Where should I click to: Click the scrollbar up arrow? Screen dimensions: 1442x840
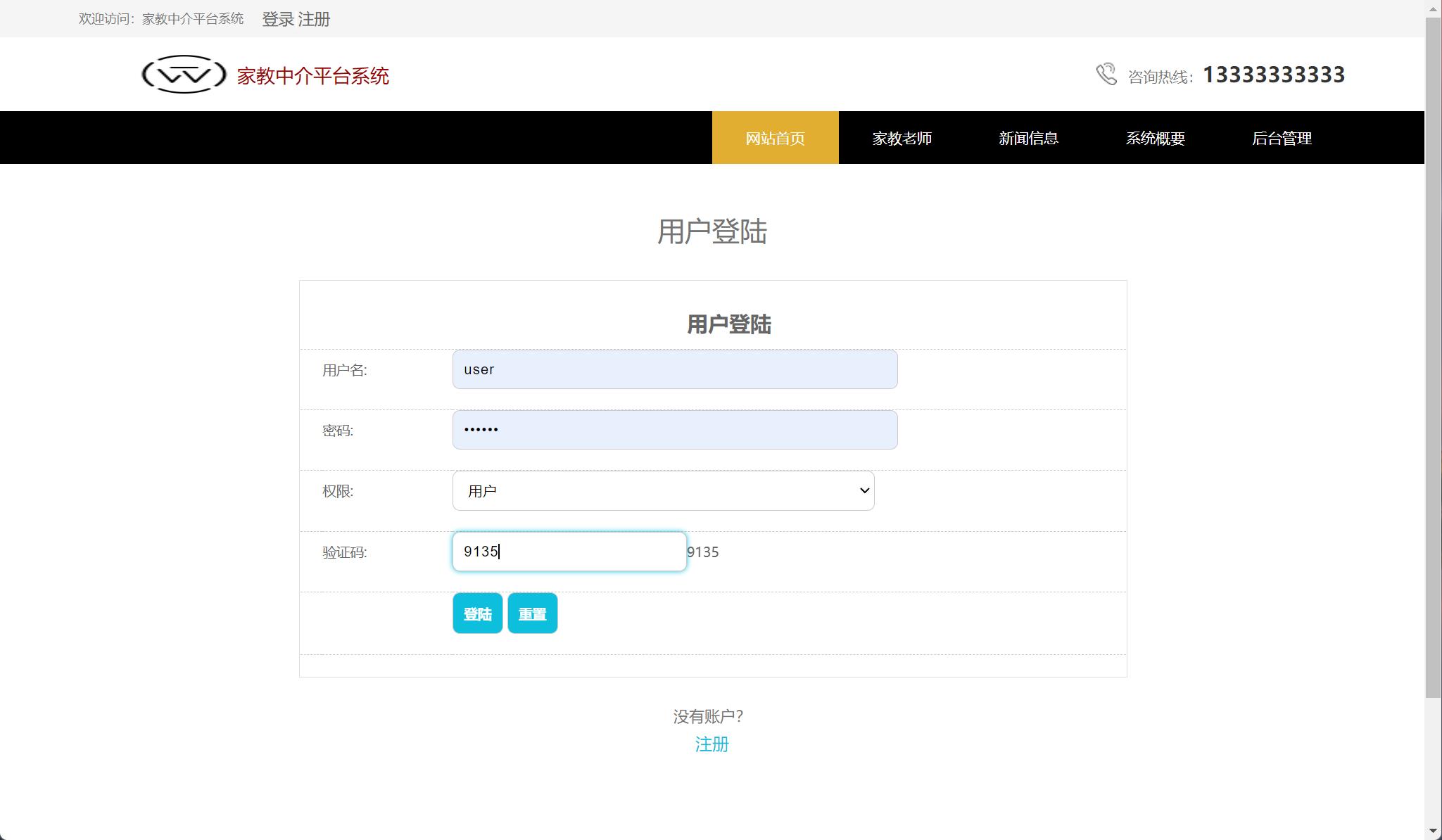pyautogui.click(x=1434, y=8)
